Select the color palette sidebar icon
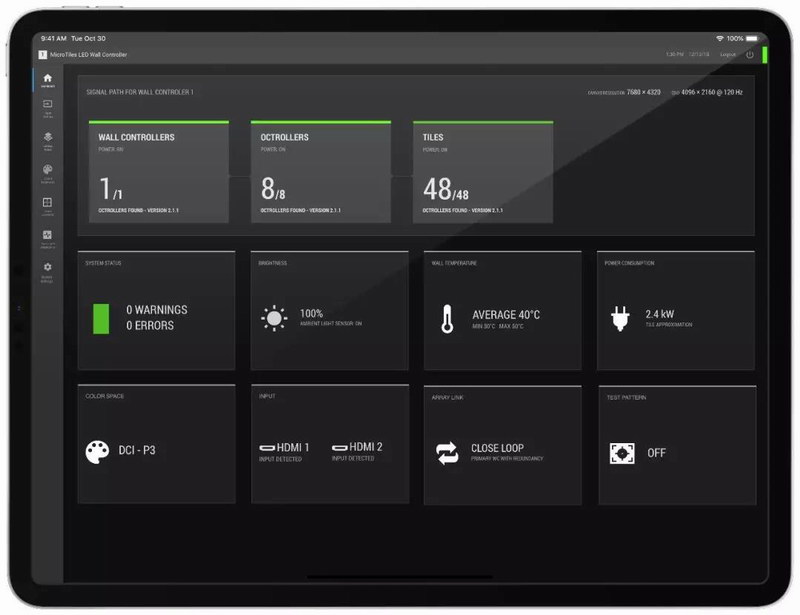The width and height of the screenshot is (800, 615). coord(47,172)
